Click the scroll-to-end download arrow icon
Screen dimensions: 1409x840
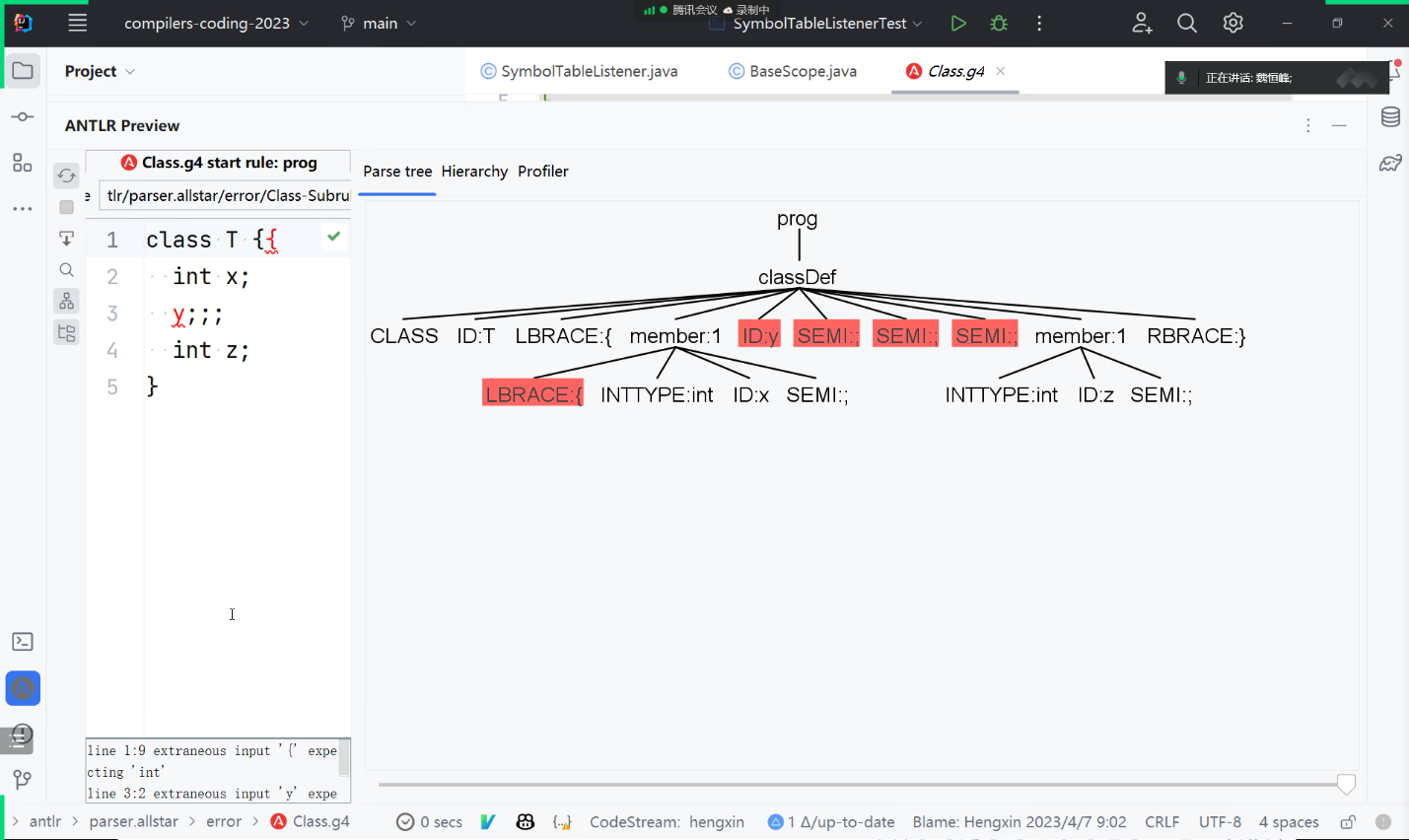[x=66, y=239]
